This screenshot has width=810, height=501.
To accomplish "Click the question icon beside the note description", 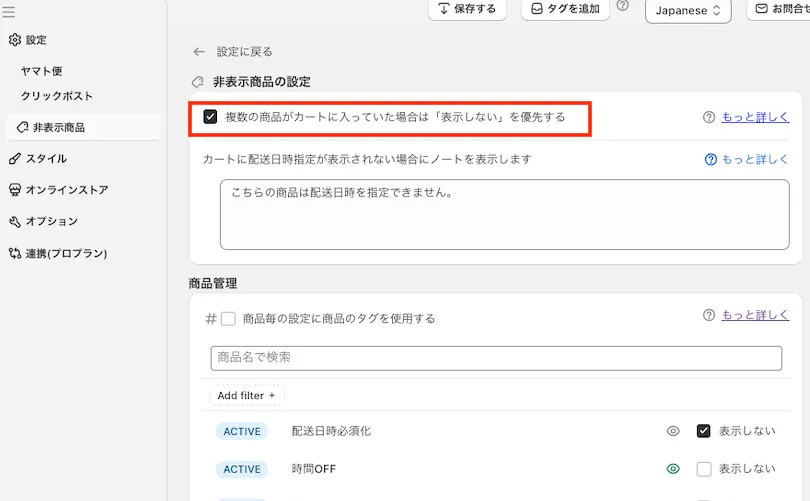I will 710,159.
